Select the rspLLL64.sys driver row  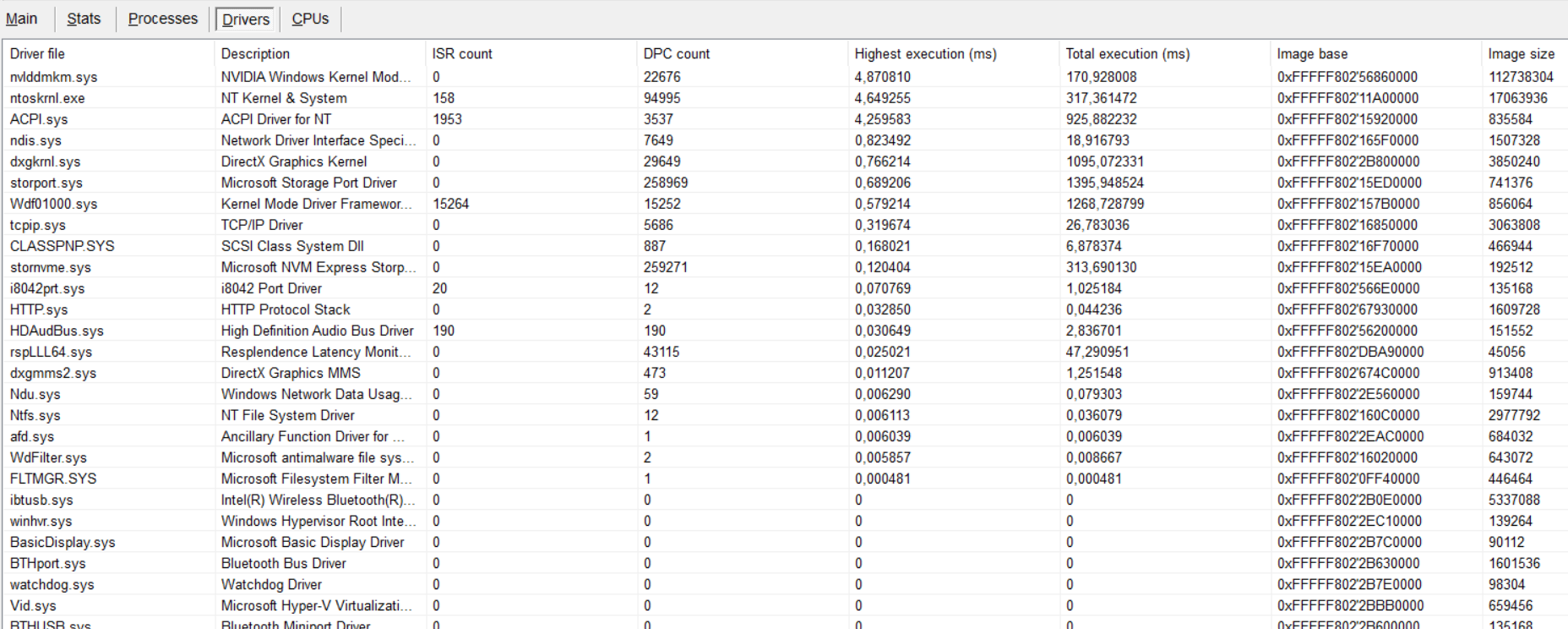[x=51, y=352]
